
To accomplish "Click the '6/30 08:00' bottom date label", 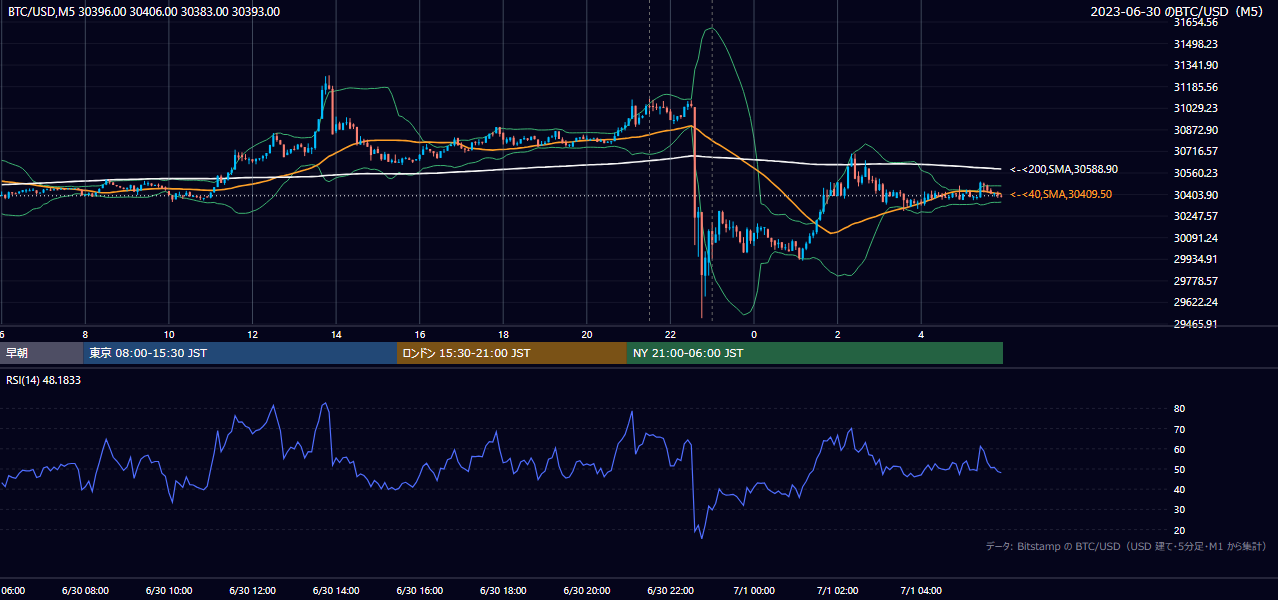I will (85, 590).
